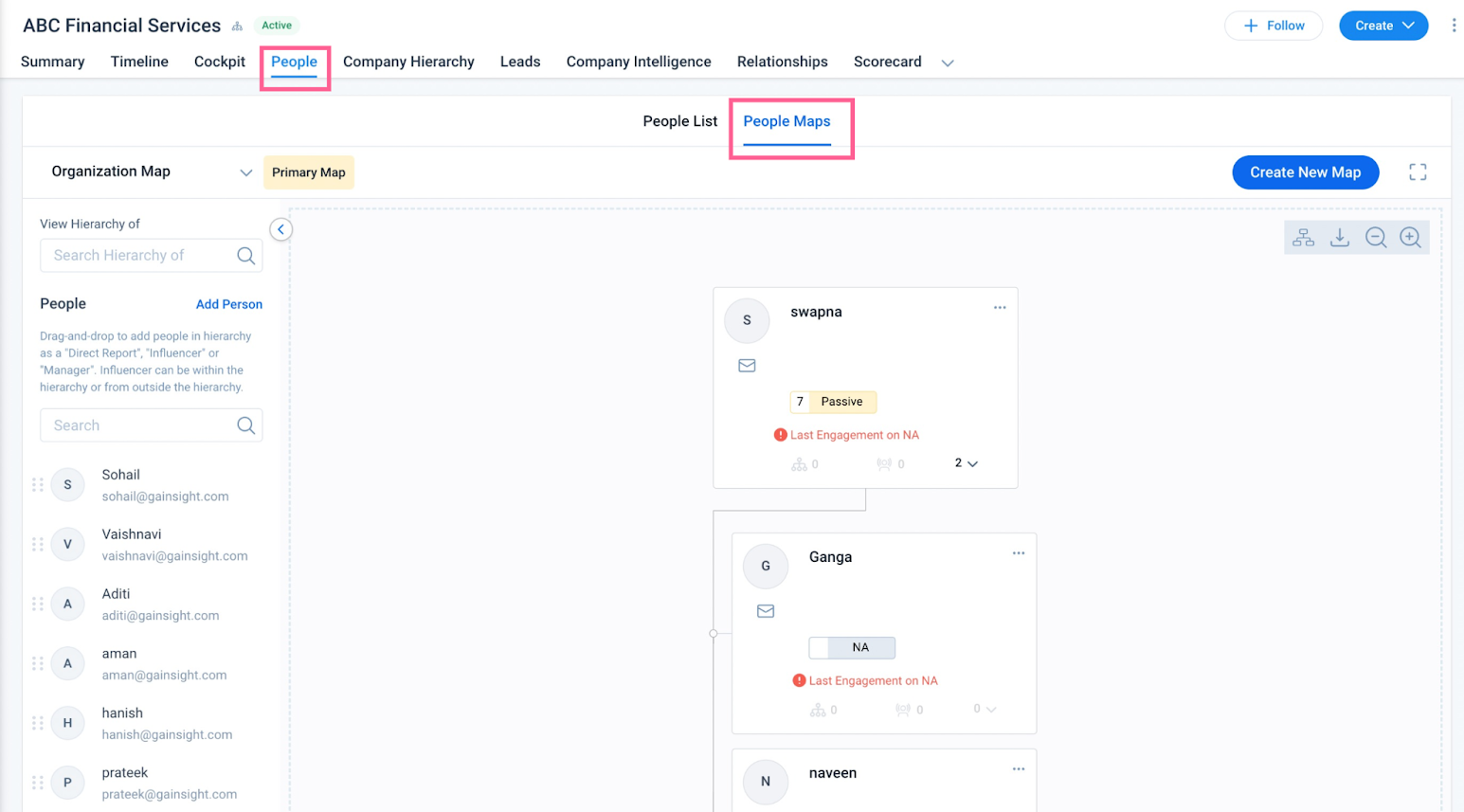Select vaishnavi@gainsight.com entry

(174, 556)
